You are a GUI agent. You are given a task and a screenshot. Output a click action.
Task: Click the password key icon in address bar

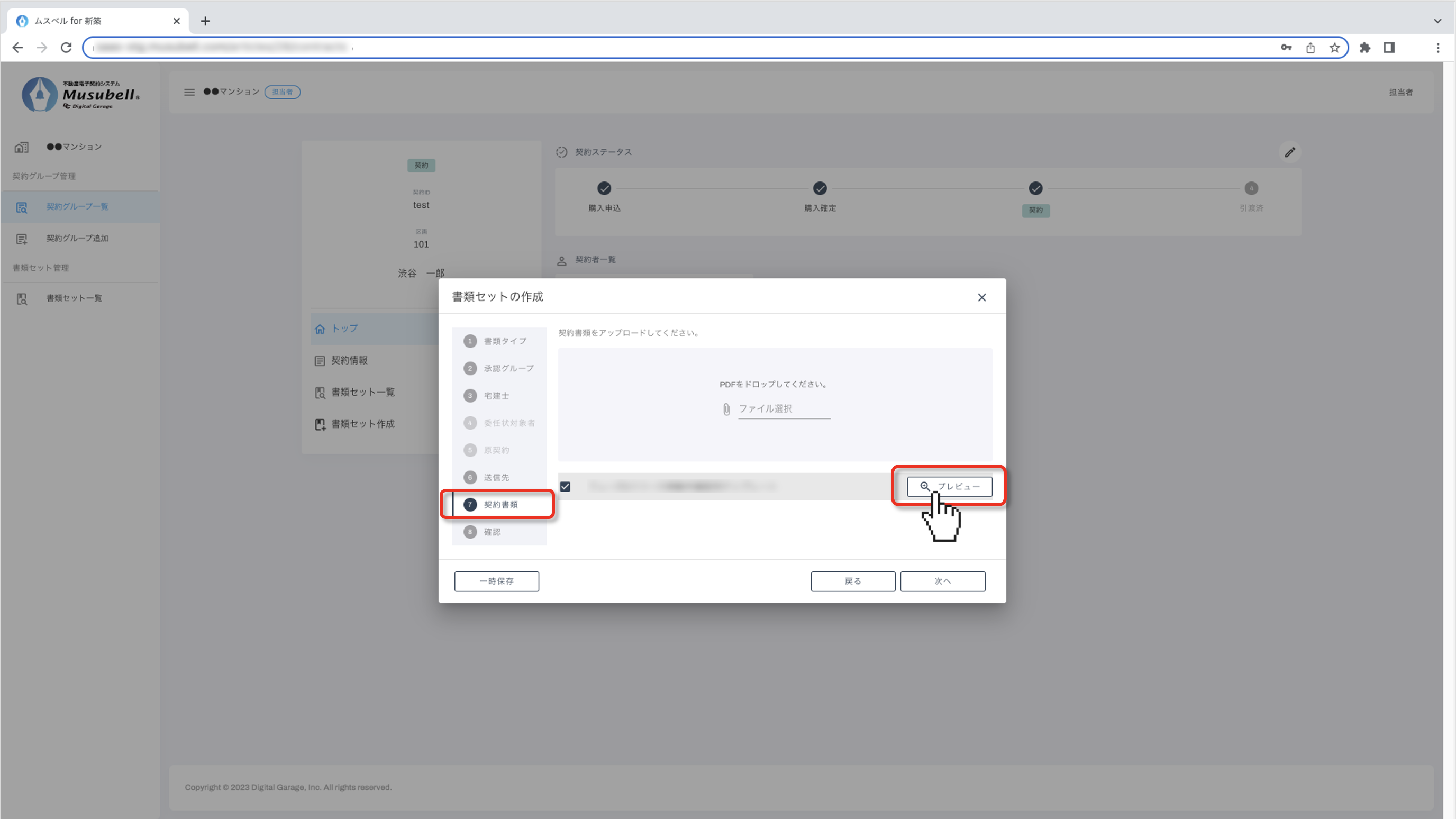[1286, 48]
